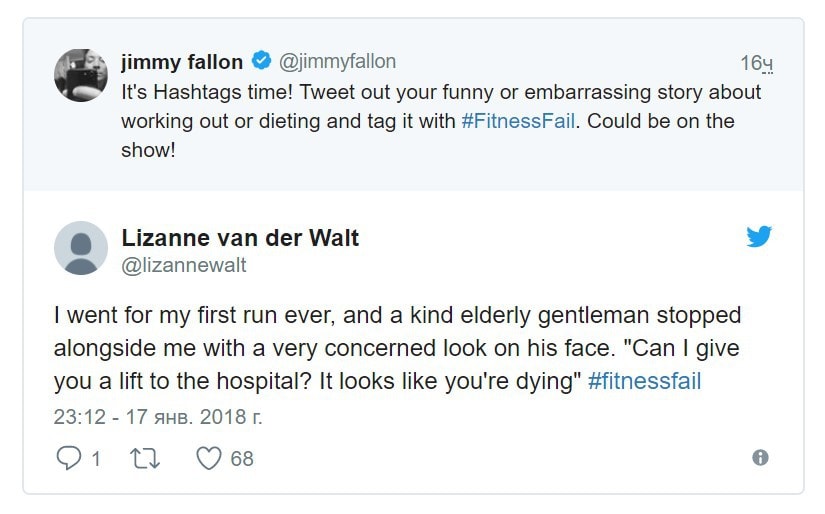Click the reply speech bubble icon
The image size is (825, 514).
pos(69,458)
